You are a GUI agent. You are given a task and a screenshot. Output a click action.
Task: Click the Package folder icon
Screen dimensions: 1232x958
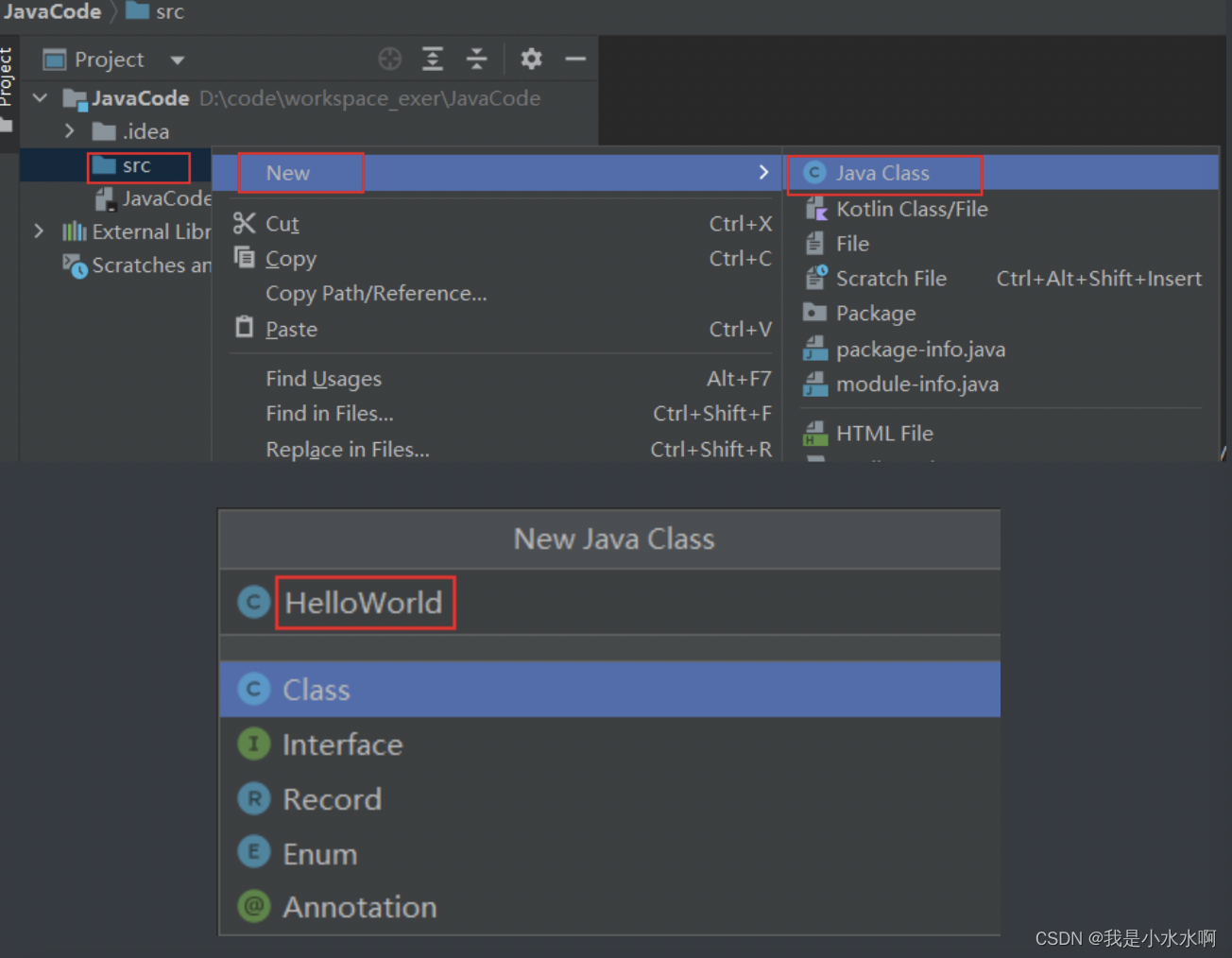pos(814,312)
